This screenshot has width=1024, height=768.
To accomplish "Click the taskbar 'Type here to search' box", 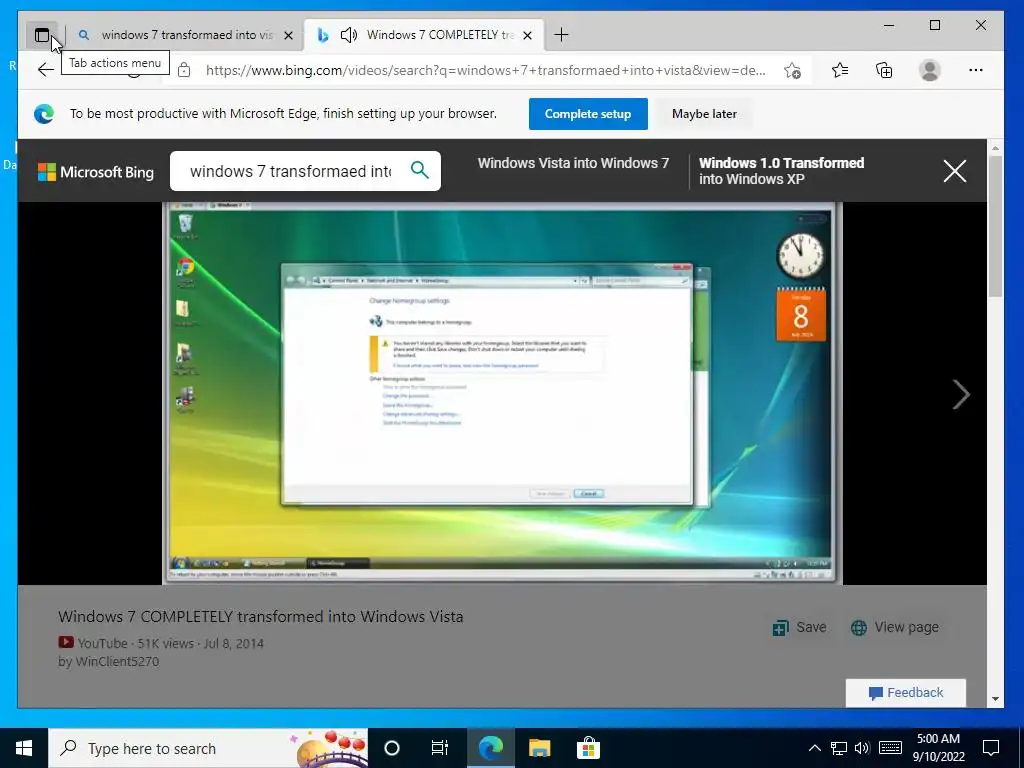I will 208,748.
